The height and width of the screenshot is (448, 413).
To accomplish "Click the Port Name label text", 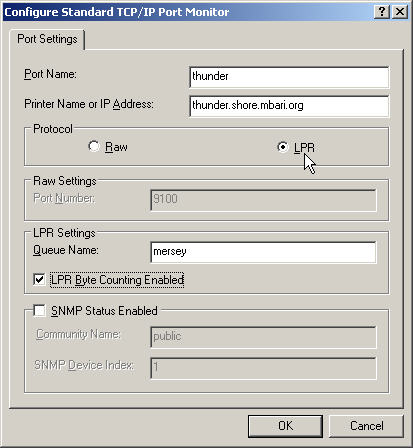I will 50,74.
